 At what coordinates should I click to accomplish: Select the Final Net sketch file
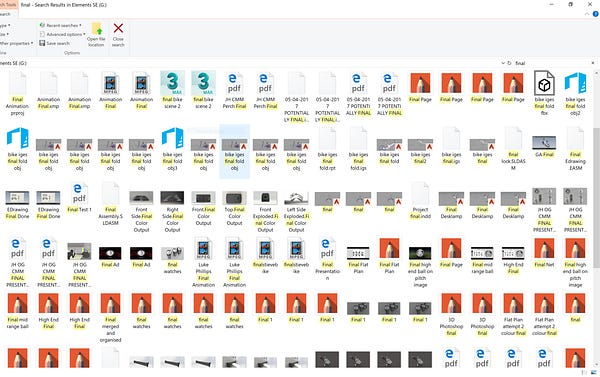(x=544, y=253)
